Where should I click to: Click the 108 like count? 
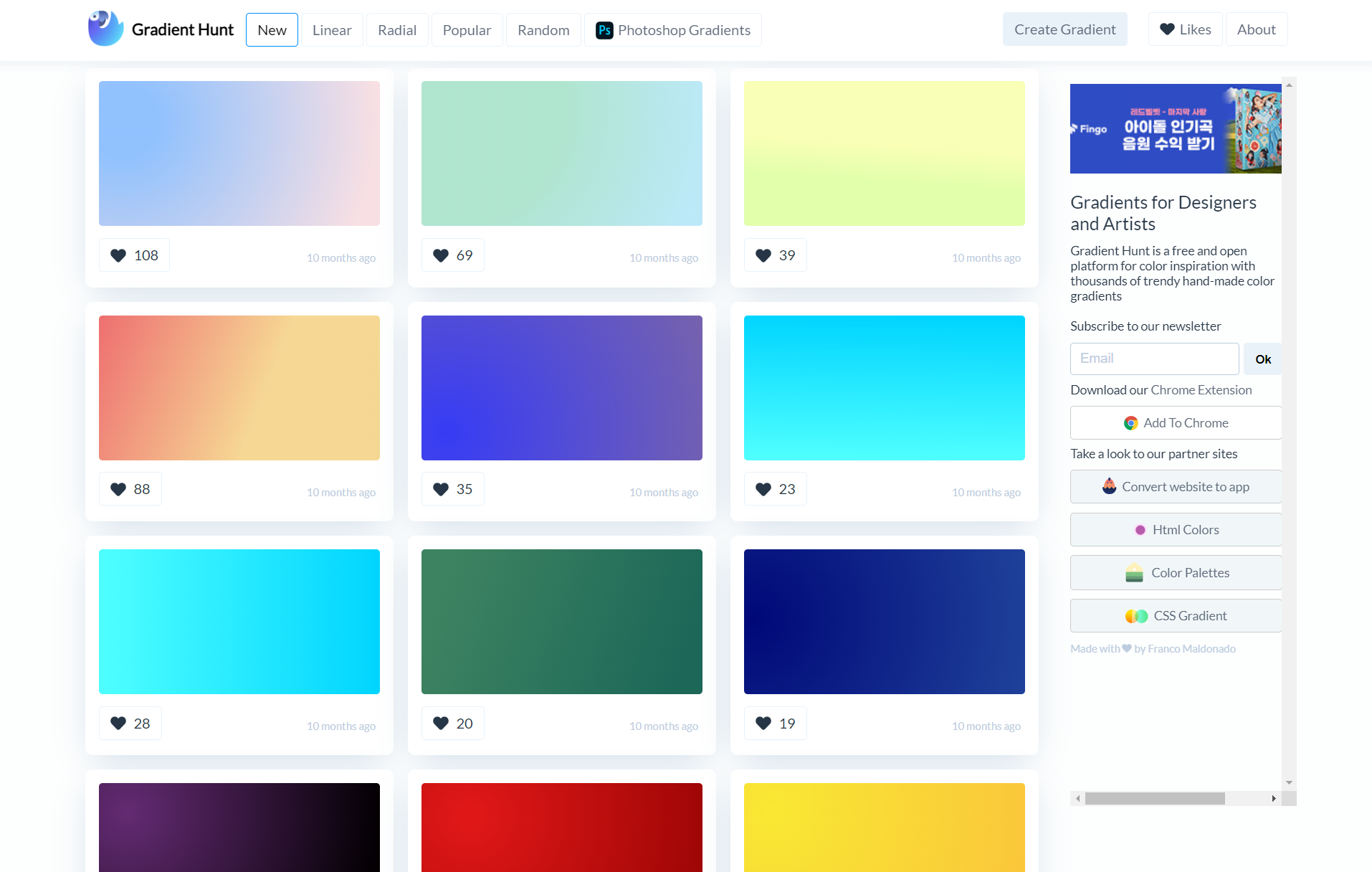[x=146, y=255]
